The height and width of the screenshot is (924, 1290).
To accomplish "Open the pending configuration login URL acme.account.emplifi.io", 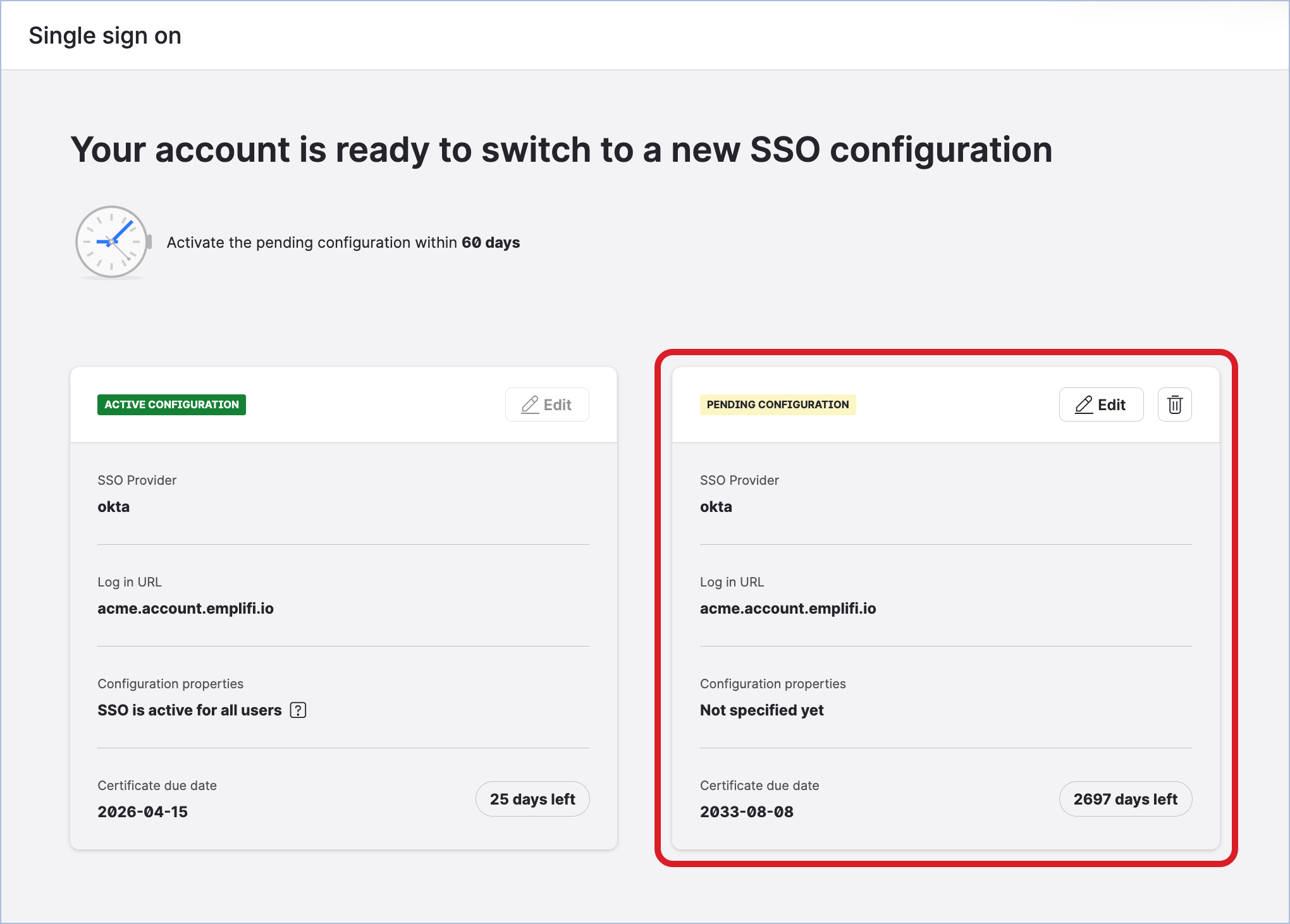I will tap(788, 608).
